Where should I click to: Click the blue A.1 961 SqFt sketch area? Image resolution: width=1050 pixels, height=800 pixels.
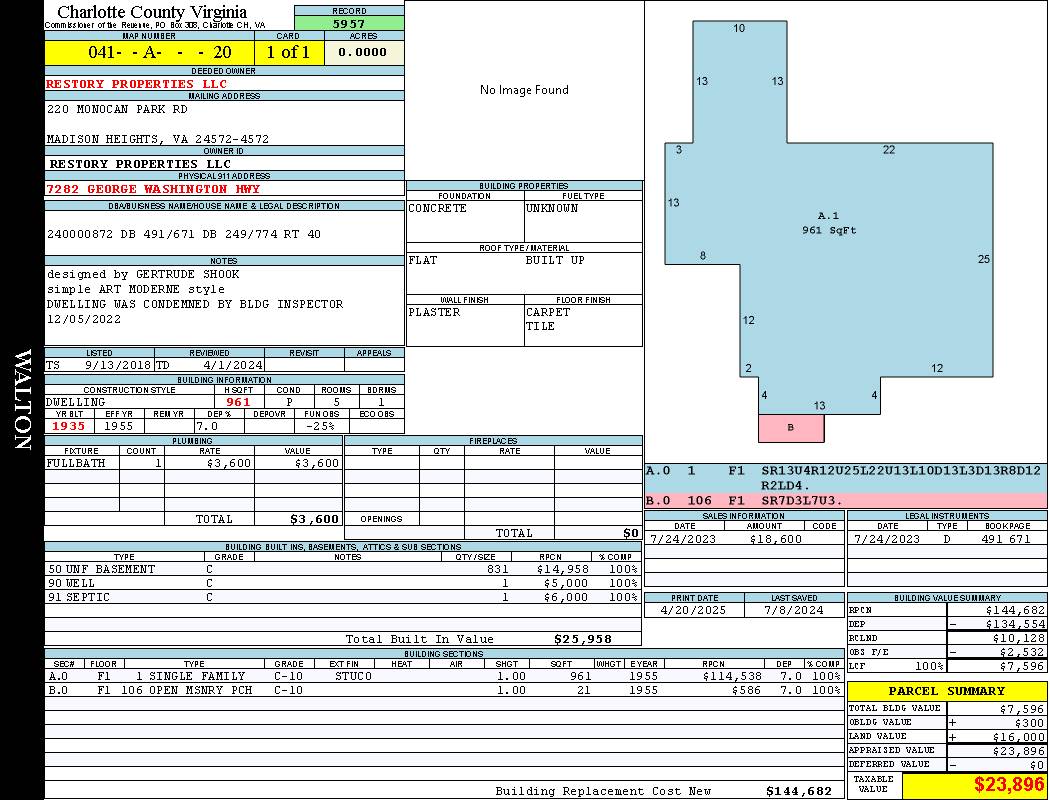tap(829, 223)
